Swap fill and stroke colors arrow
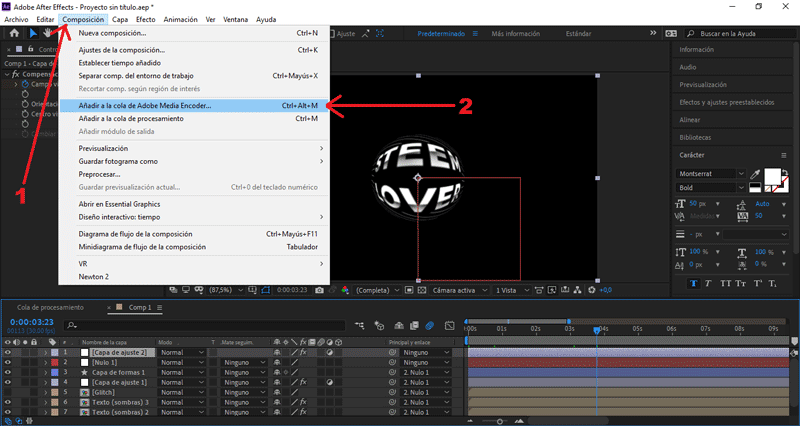This screenshot has height=426, width=800. 785,172
